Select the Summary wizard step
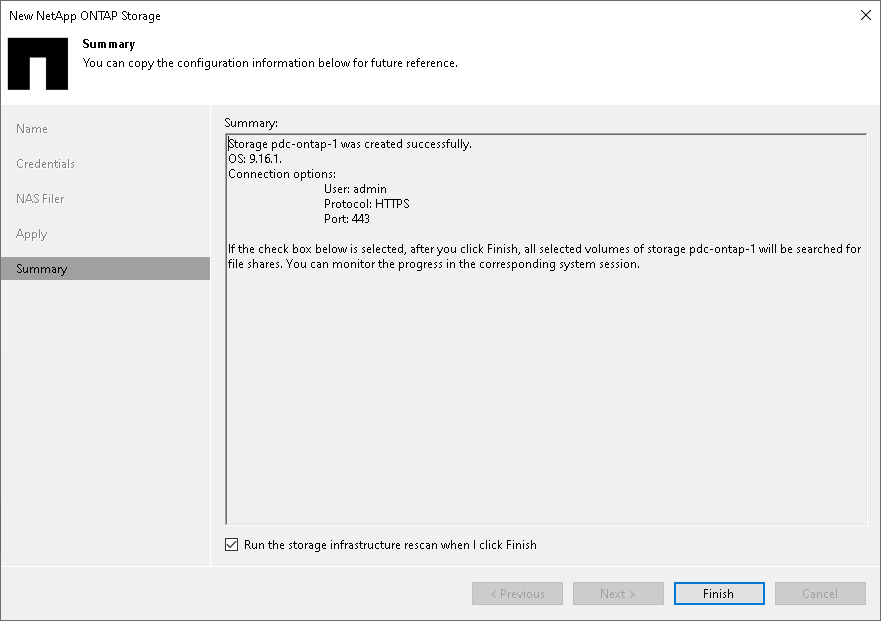The image size is (881, 621). coord(105,269)
